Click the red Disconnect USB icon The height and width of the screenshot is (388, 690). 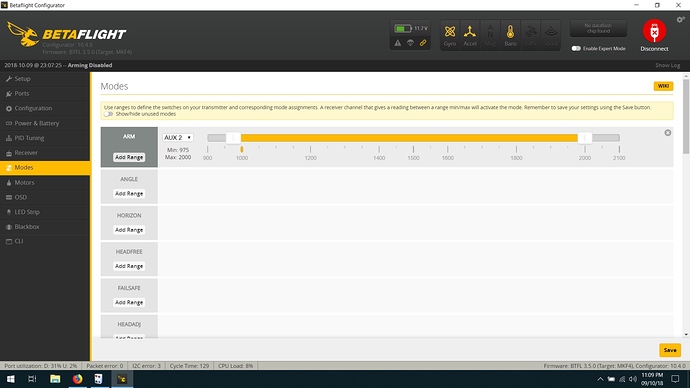coord(654,31)
